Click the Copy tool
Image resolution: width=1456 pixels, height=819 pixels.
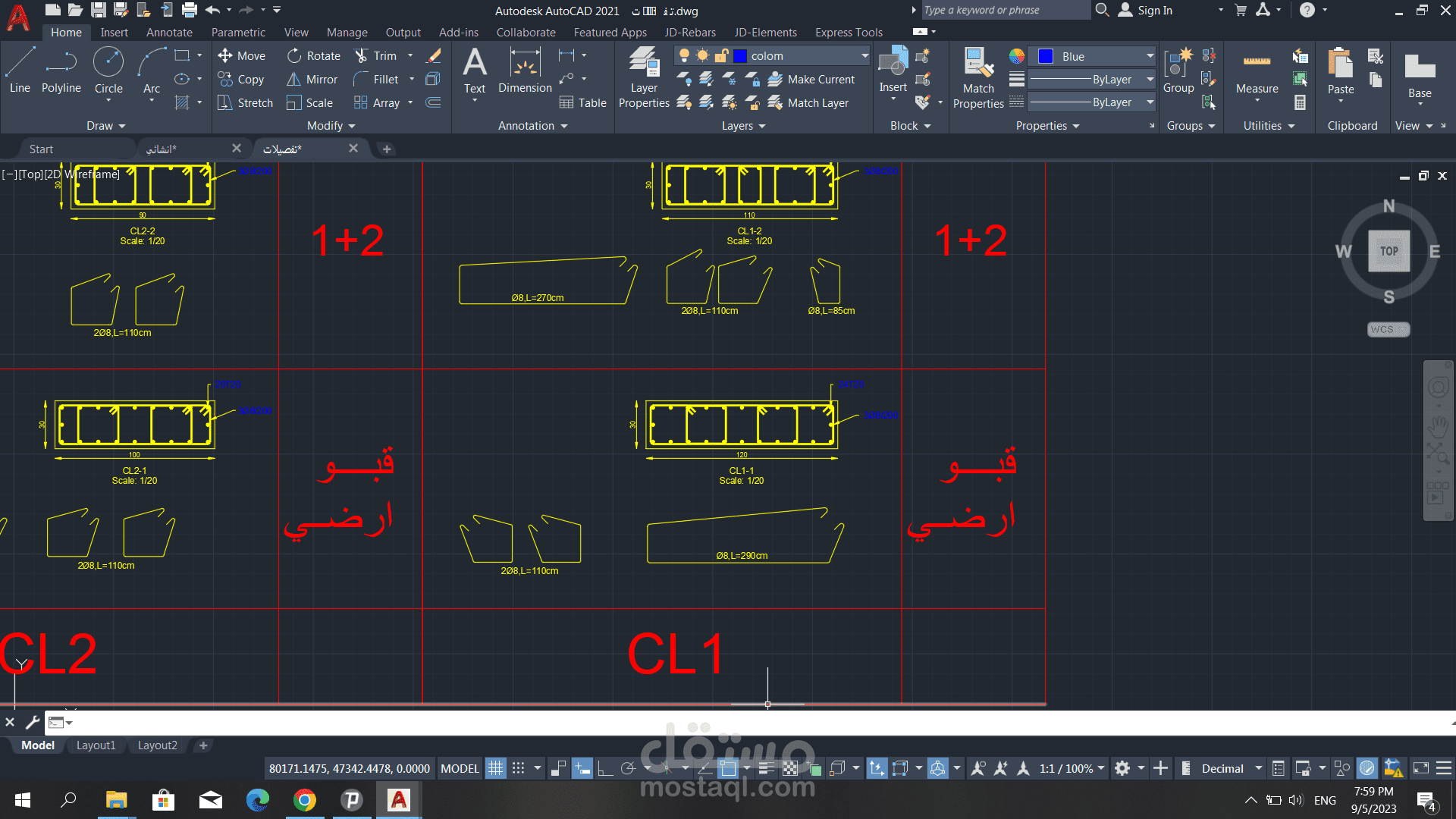tap(241, 79)
